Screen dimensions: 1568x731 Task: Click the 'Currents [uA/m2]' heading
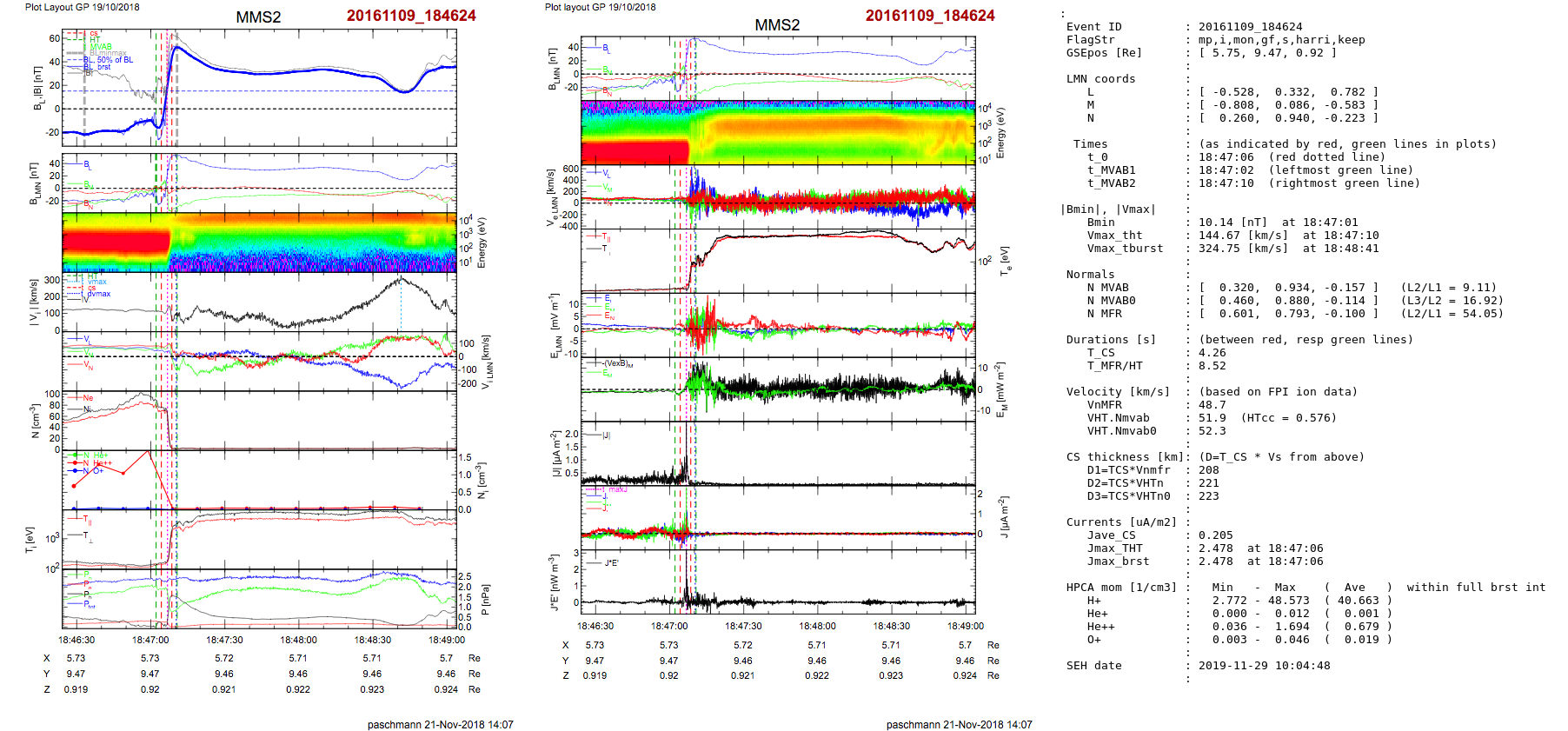pyautogui.click(x=1121, y=522)
